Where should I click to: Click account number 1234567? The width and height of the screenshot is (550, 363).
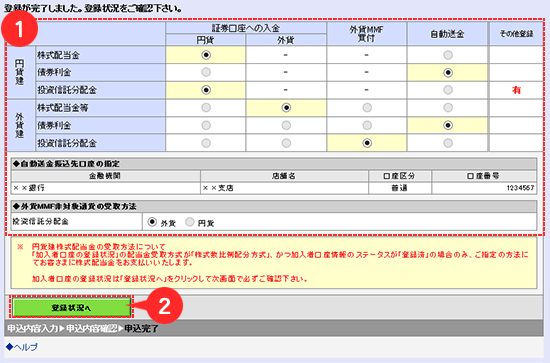pyautogui.click(x=520, y=188)
